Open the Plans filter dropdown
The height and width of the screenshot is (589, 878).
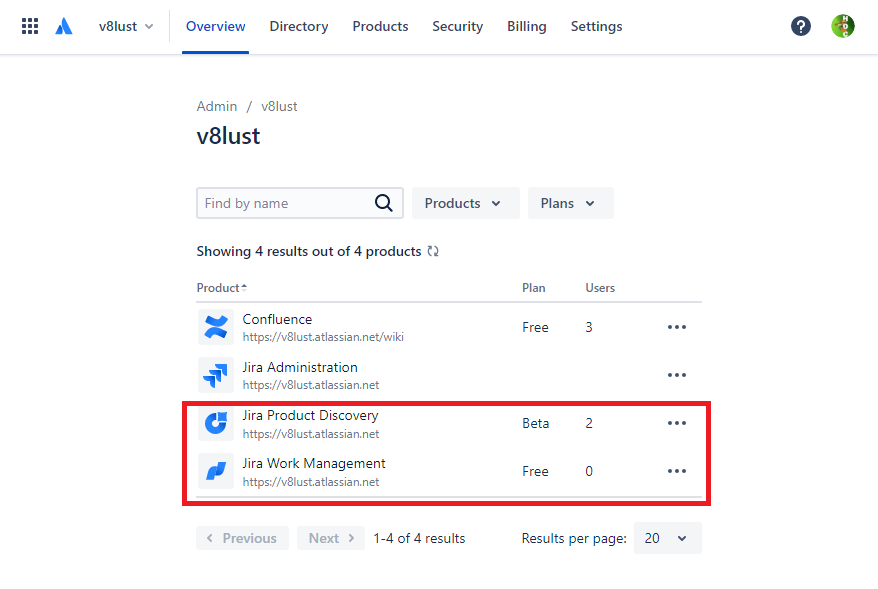[571, 203]
